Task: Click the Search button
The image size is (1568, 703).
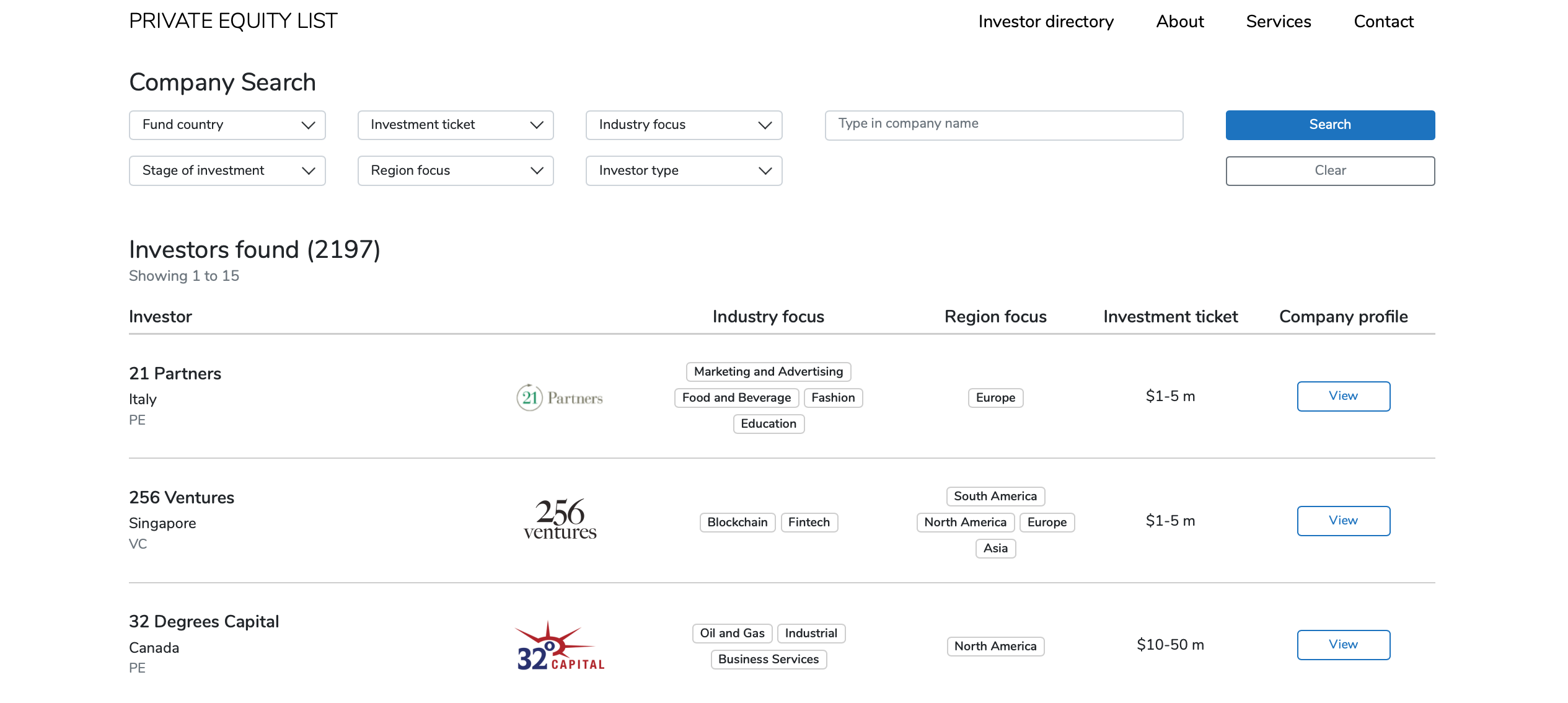Action: 1330,125
